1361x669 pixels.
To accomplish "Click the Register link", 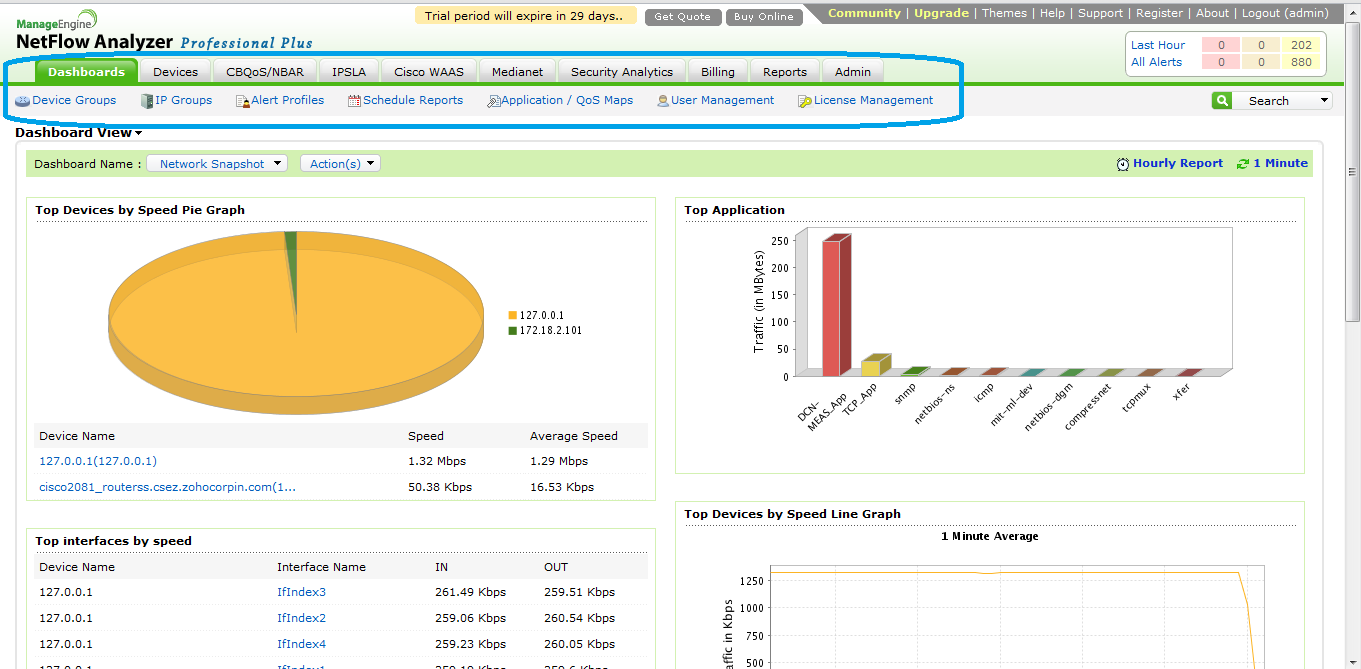I will click(1160, 13).
